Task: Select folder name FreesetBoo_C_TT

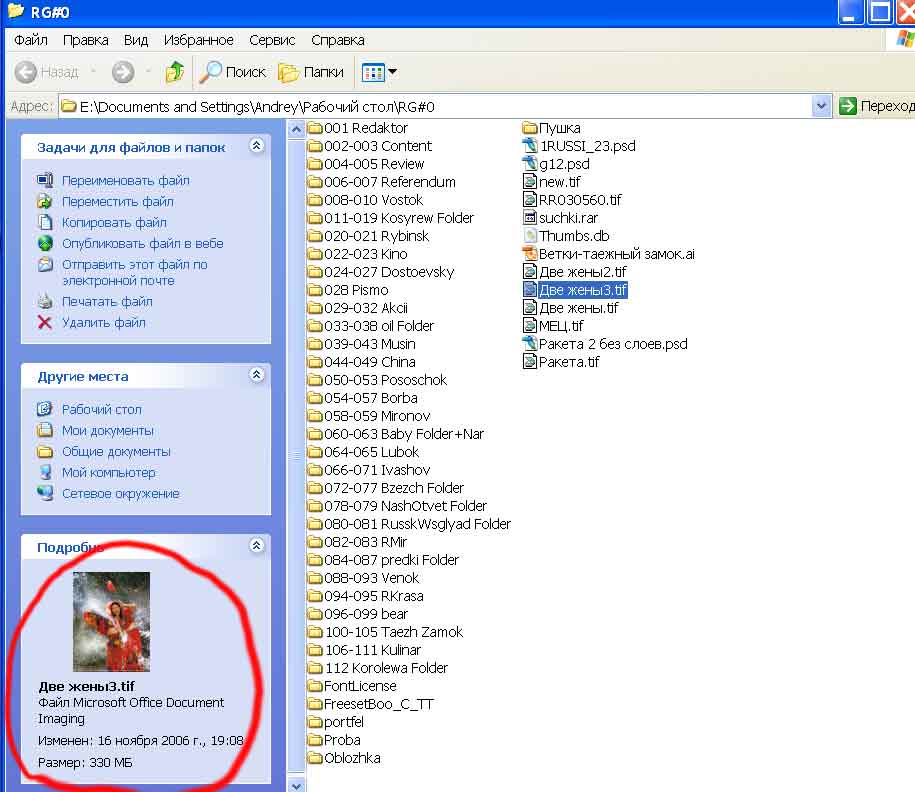Action: 379,704
